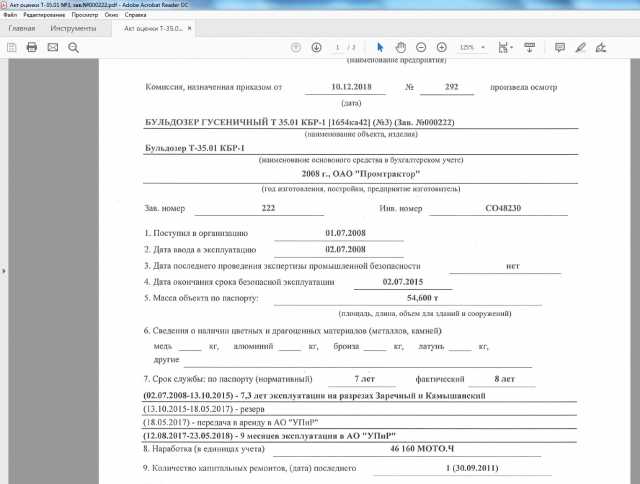This screenshot has height=484, width=640.
Task: Click the date 01.07.2008
Action: [345, 233]
